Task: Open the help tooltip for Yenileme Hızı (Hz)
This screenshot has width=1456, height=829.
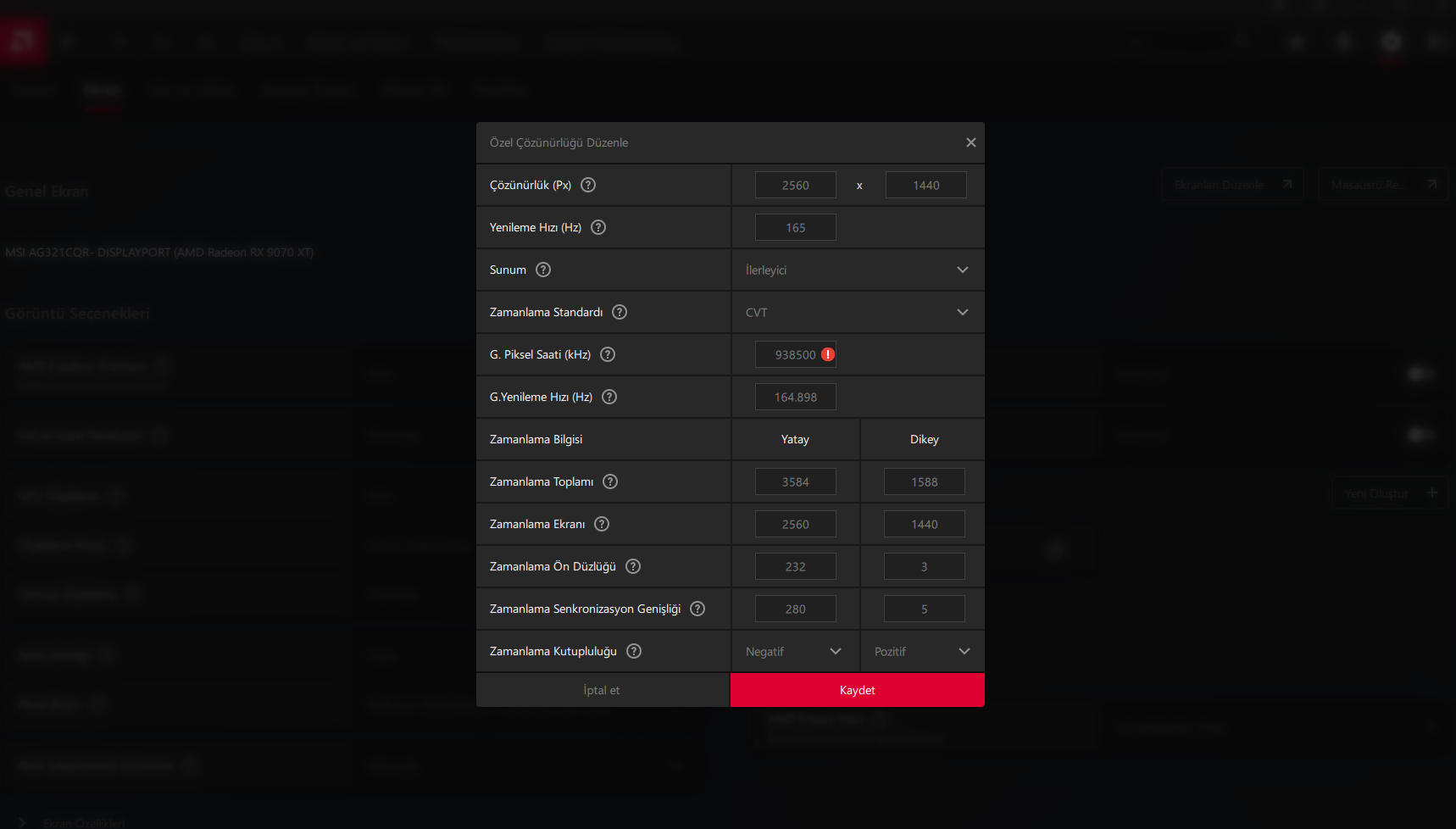Action: click(x=598, y=227)
